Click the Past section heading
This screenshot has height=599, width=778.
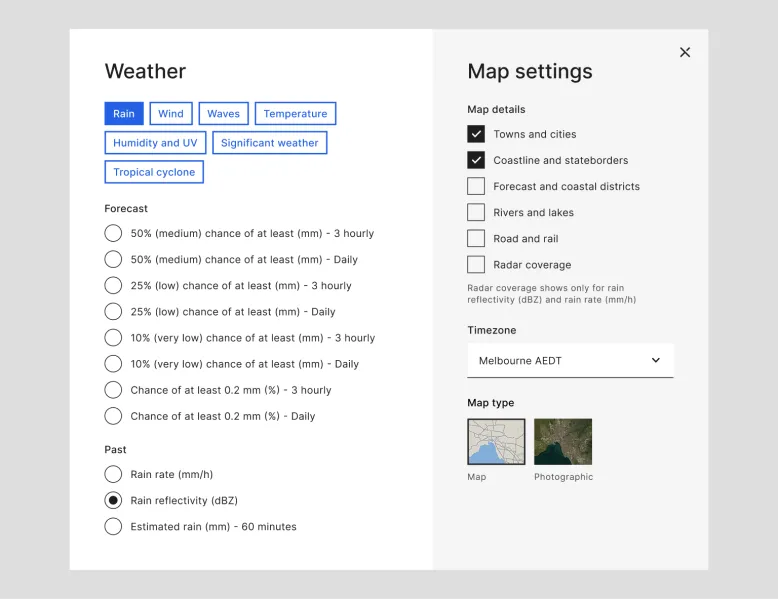[x=115, y=450]
